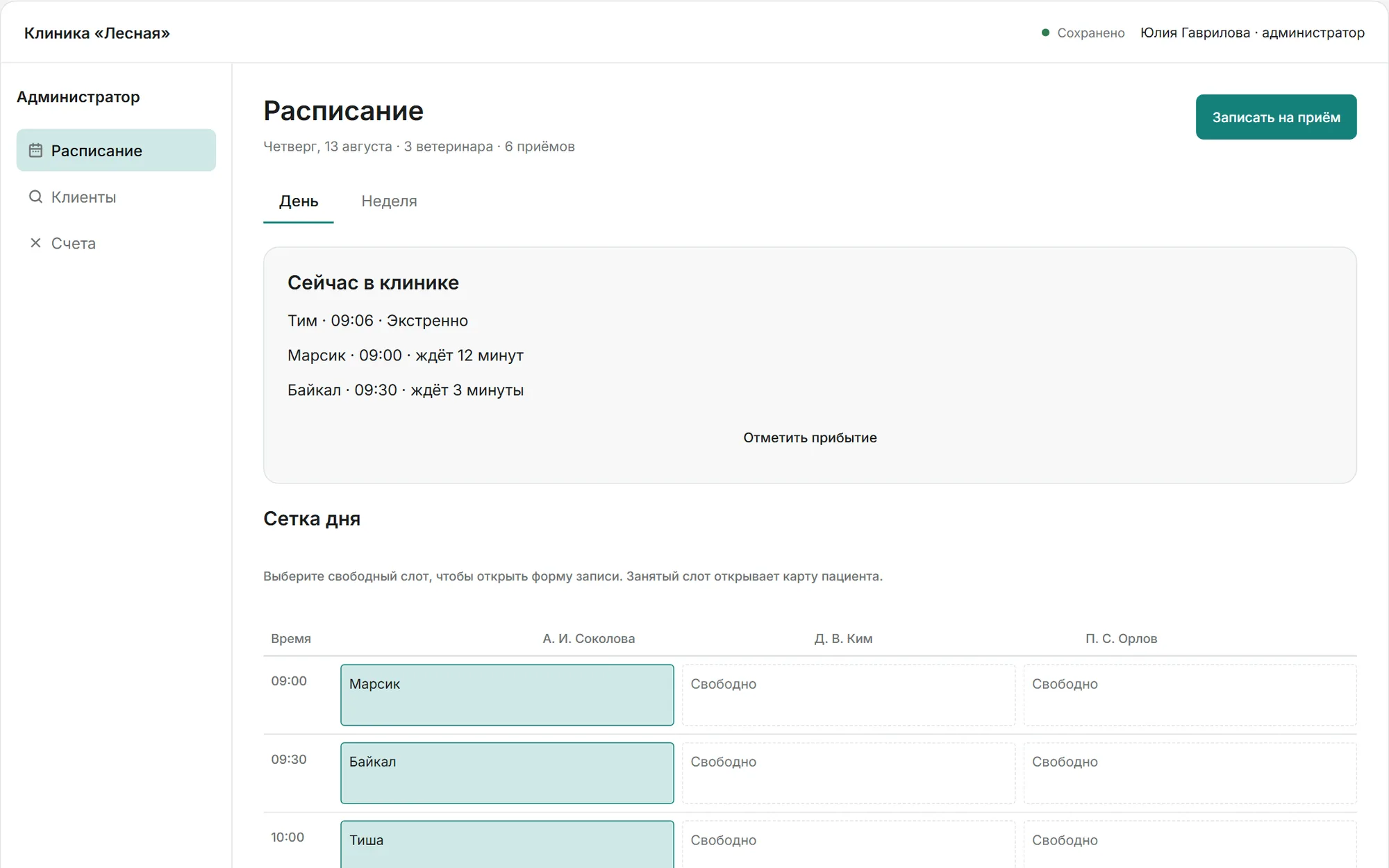Image resolution: width=1389 pixels, height=868 pixels.
Task: Click the Время column header
Action: (291, 638)
